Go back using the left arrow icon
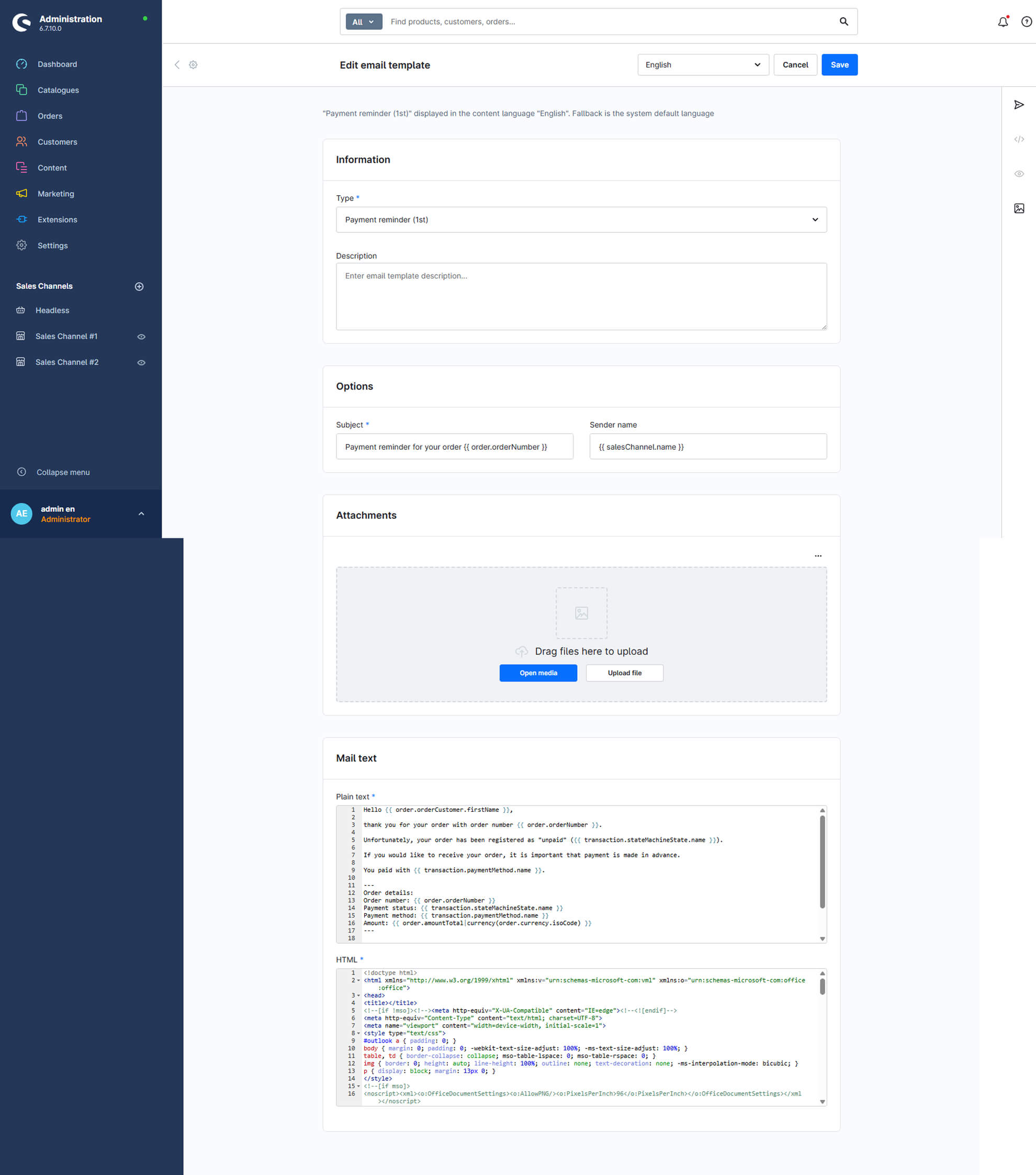 tap(177, 65)
